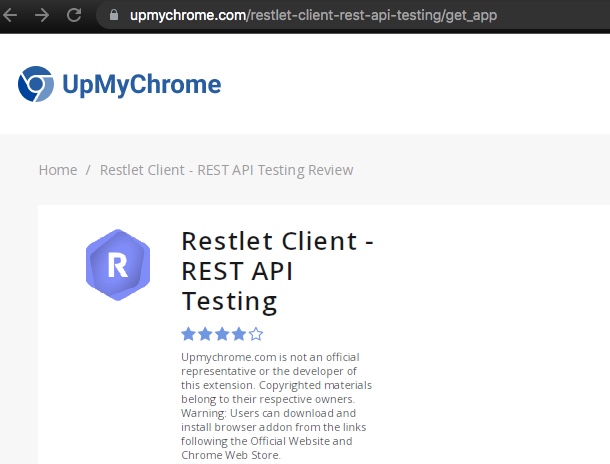
Task: Rate five stars on the empty fifth star
Action: coord(256,334)
